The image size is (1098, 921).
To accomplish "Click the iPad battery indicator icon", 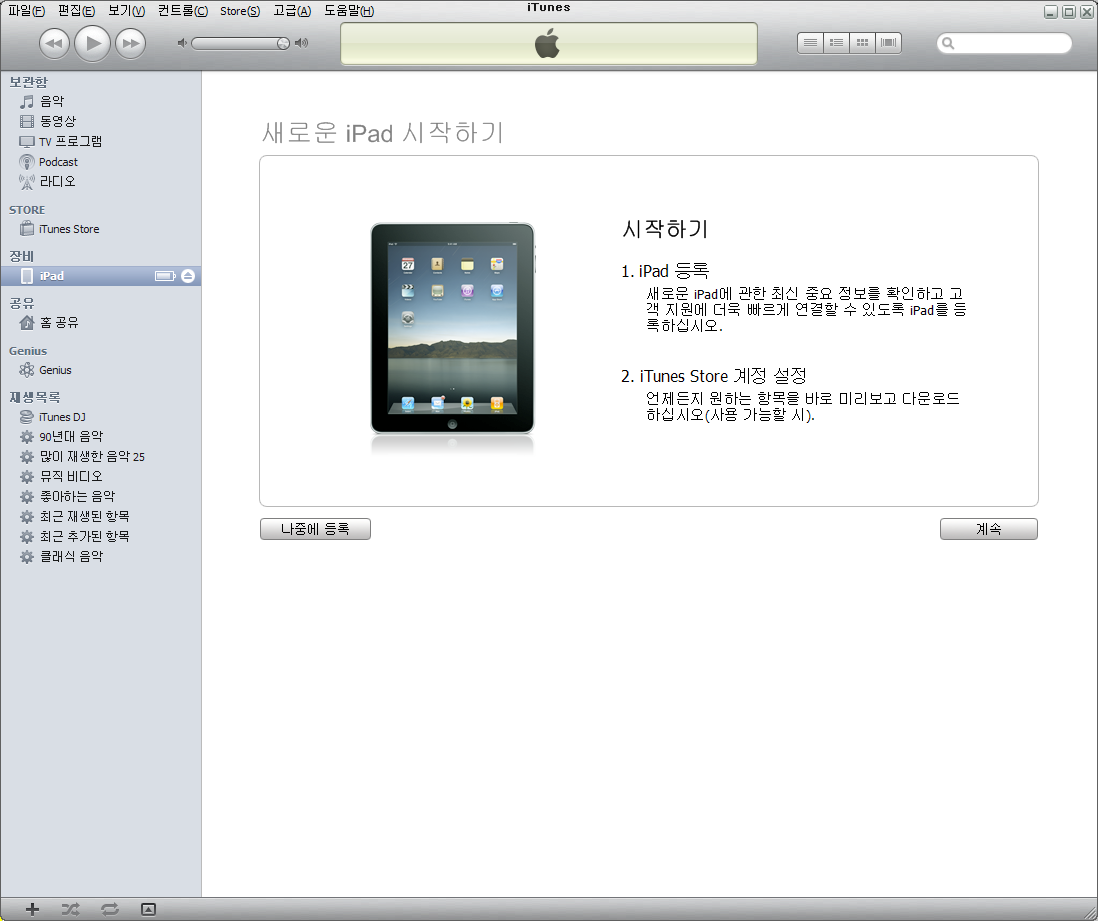I will (x=165, y=276).
